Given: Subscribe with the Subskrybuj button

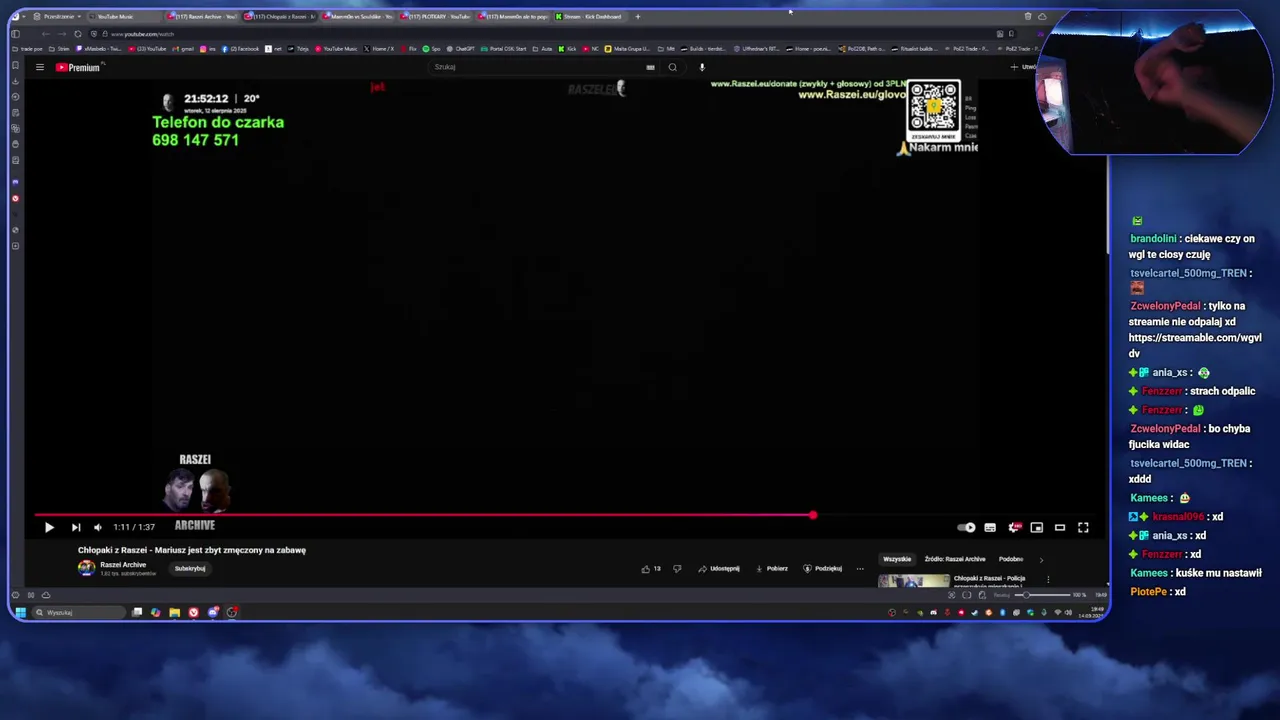Looking at the screenshot, I should tap(190, 568).
